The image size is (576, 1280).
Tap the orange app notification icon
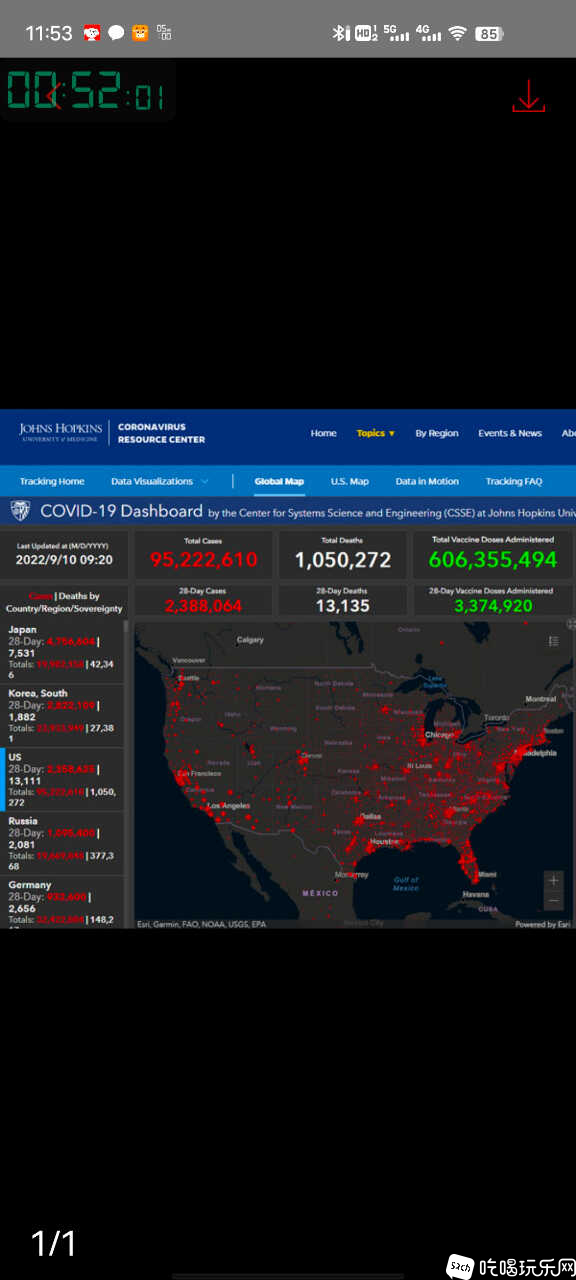click(x=140, y=33)
